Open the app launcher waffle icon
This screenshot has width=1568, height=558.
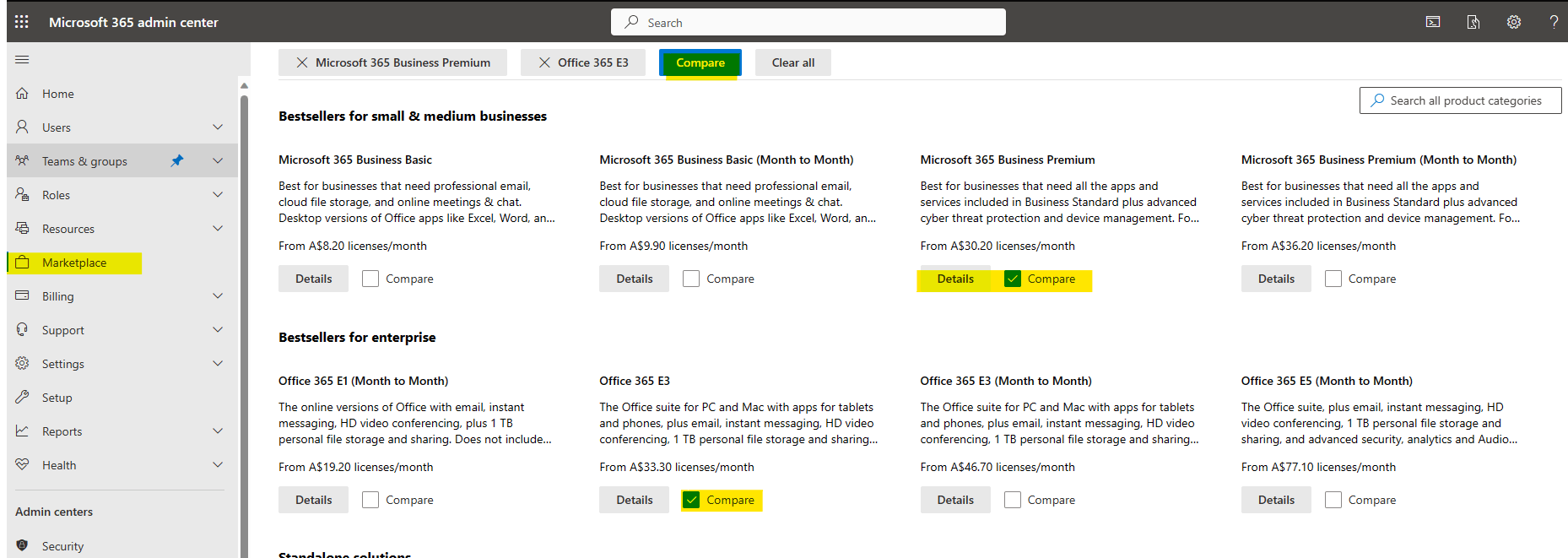[22, 22]
